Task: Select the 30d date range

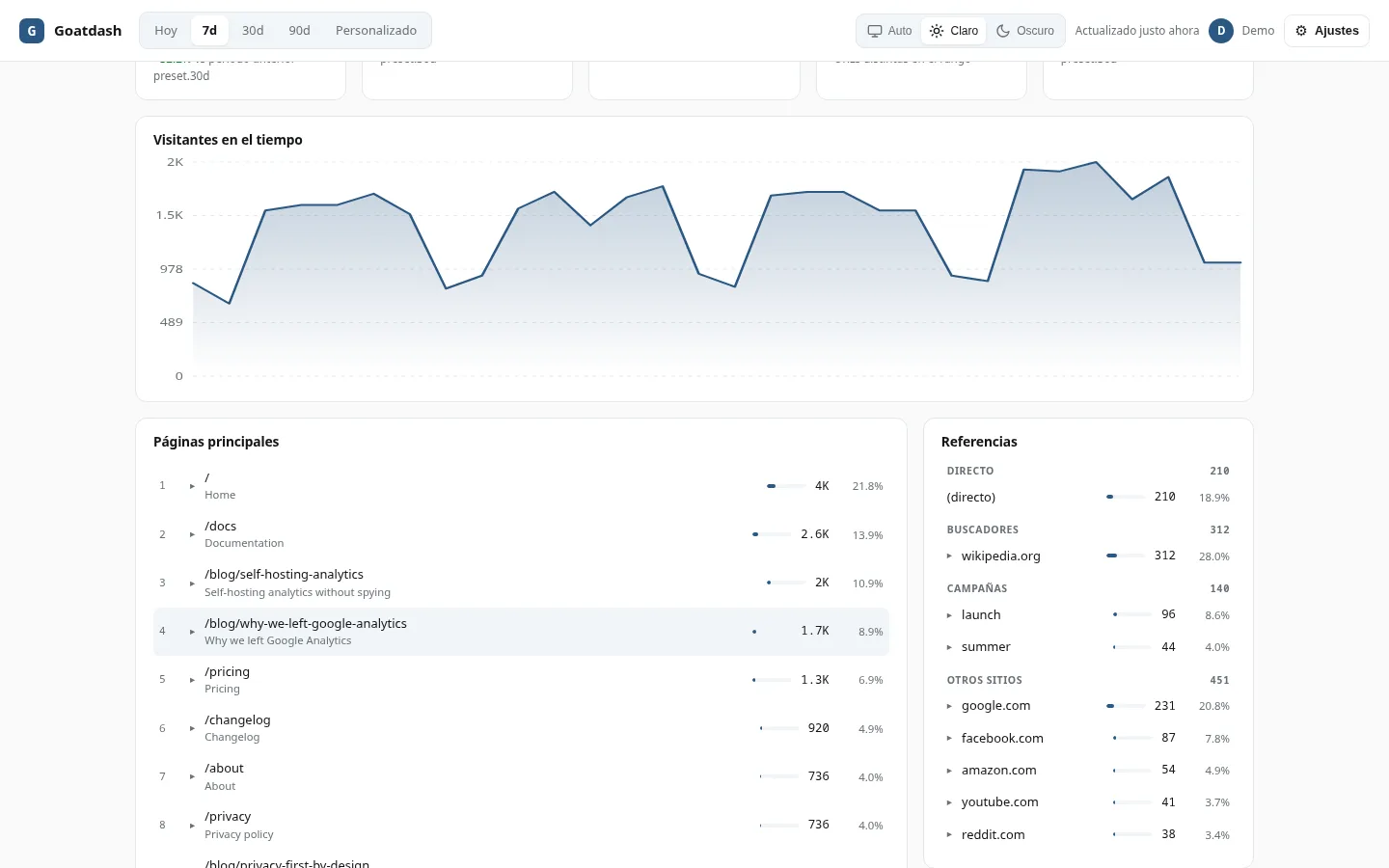Action: tap(253, 31)
